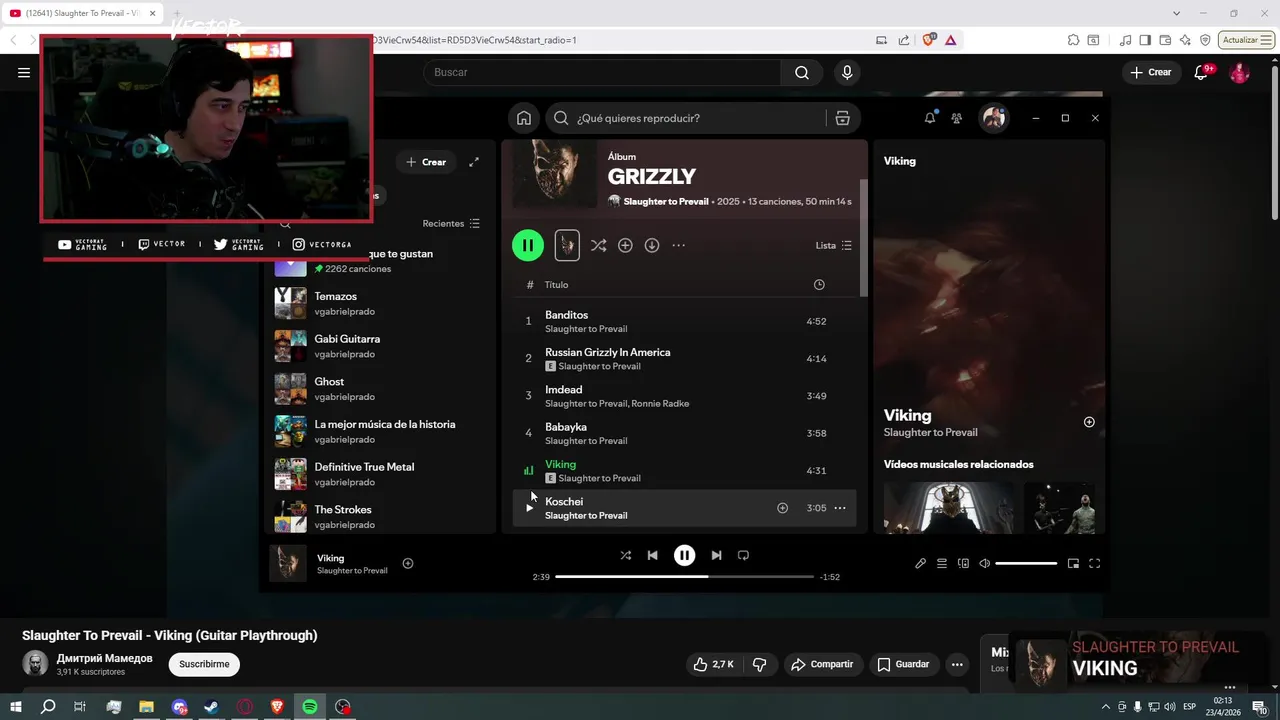
Task: Click Spotify song progress bar
Action: [x=685, y=577]
